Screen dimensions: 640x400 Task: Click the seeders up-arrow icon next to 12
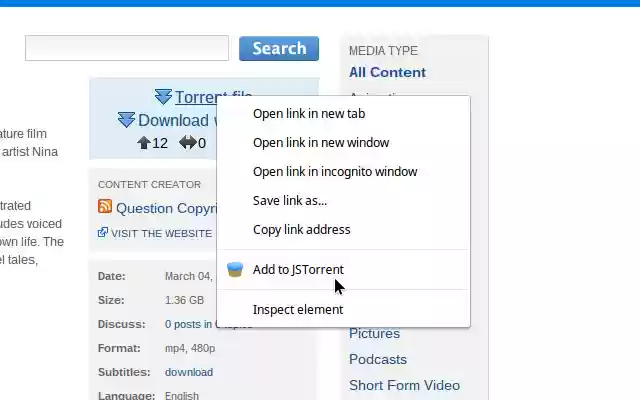(x=144, y=143)
